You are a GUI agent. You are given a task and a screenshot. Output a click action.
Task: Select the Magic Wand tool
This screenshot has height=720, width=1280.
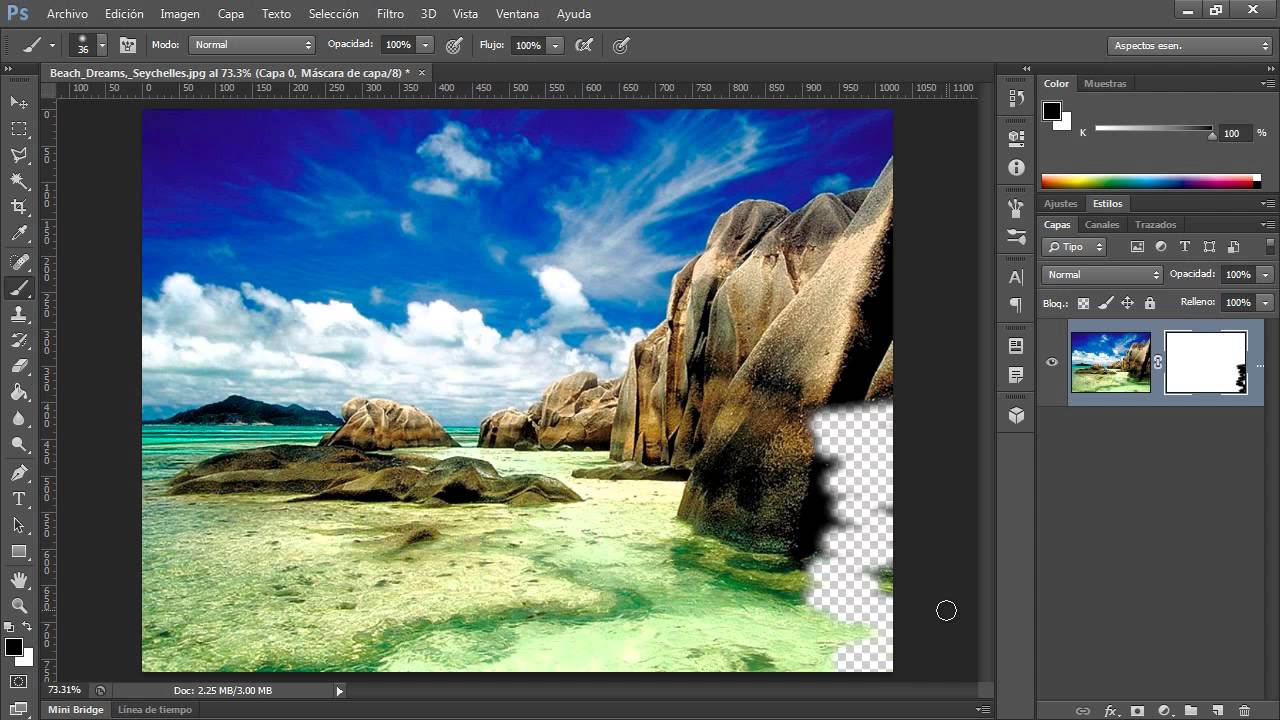click(x=19, y=180)
